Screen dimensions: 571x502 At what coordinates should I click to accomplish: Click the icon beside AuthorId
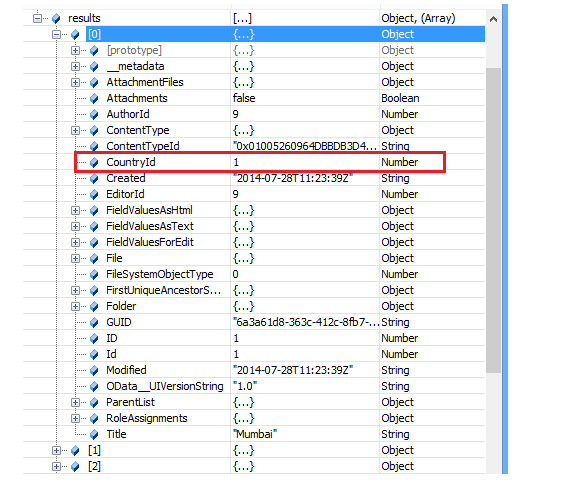[94, 114]
